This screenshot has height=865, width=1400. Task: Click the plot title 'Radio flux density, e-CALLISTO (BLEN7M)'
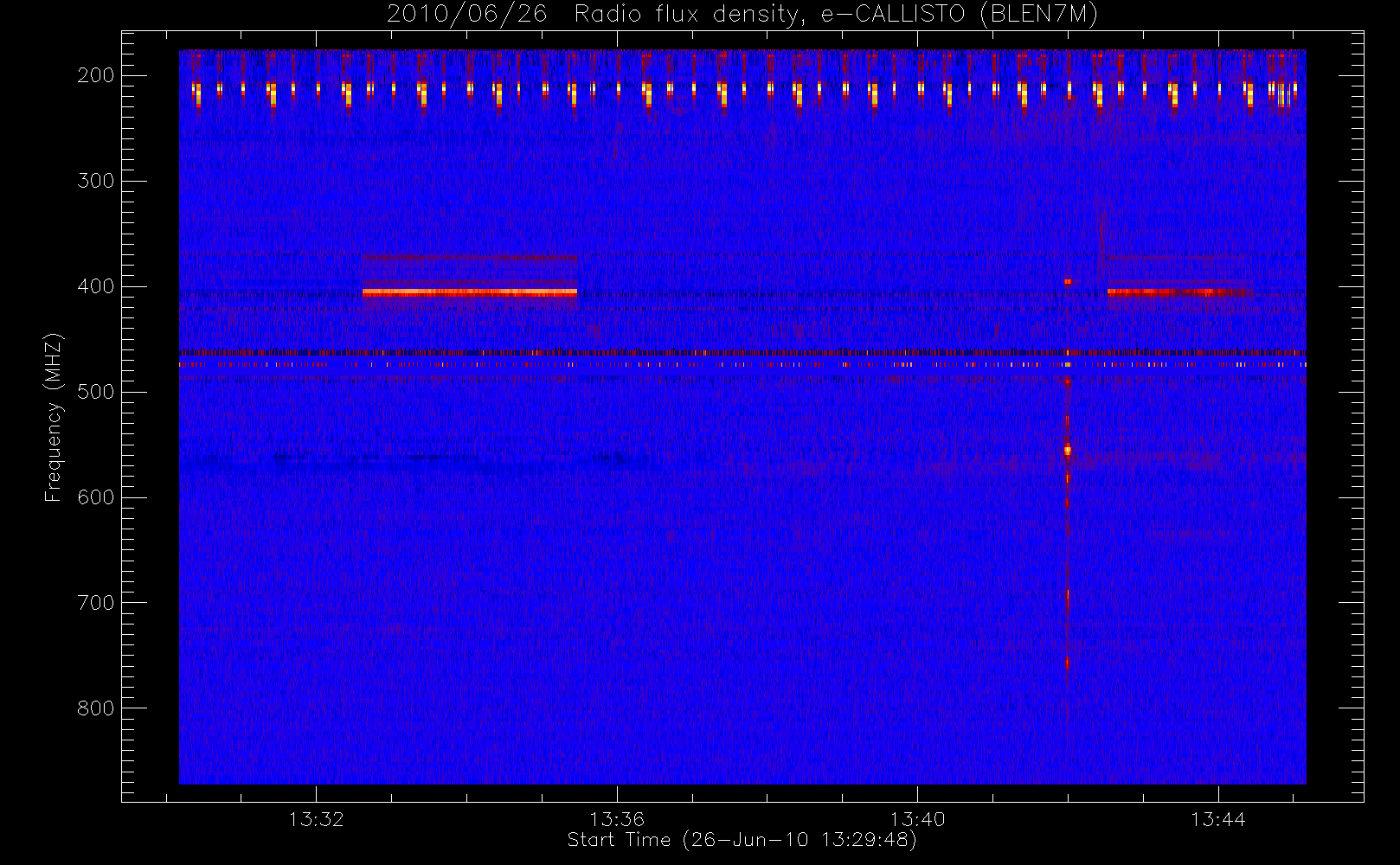coord(836,15)
